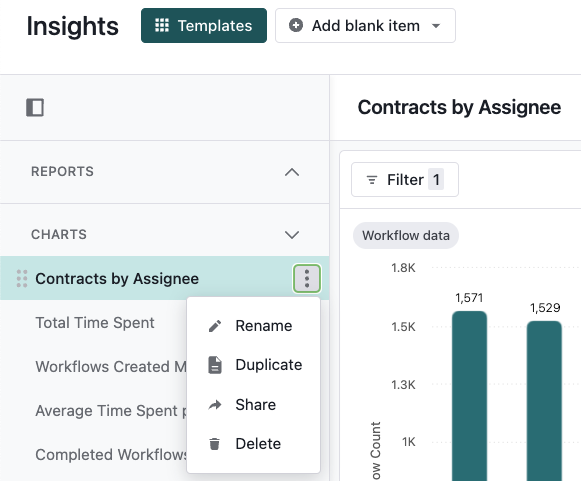
Task: Click the filter lines icon
Action: 372,180
